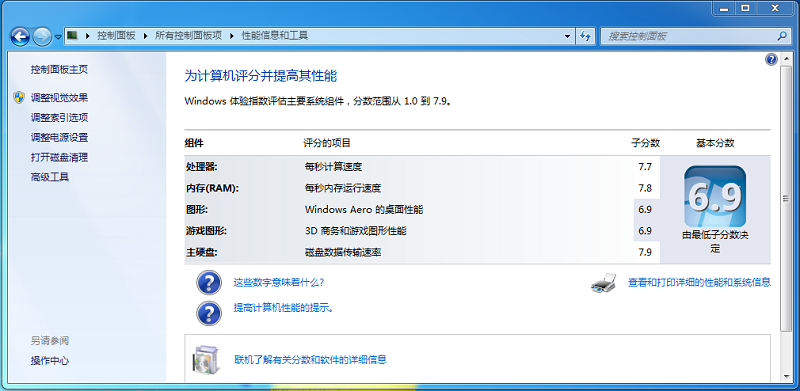Click the 游戏图形 row label
Image resolution: width=800 pixels, height=391 pixels.
206,231
